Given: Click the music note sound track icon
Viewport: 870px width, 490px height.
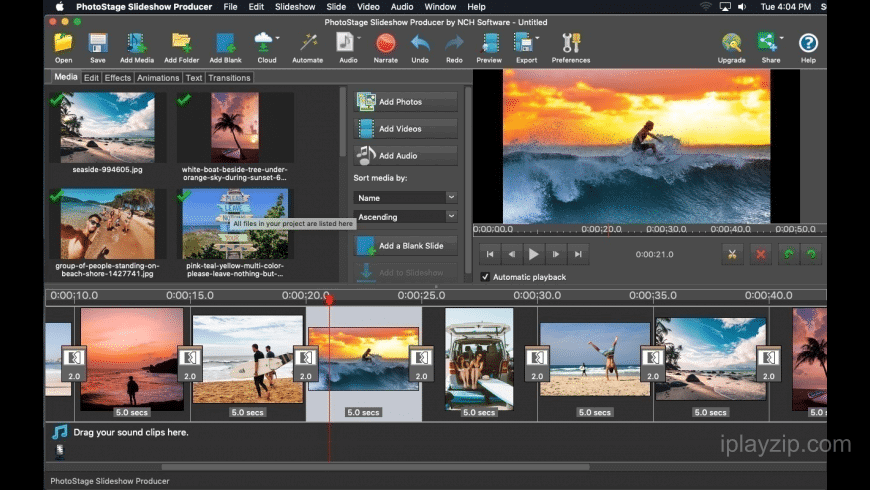Looking at the screenshot, I should pos(59,432).
